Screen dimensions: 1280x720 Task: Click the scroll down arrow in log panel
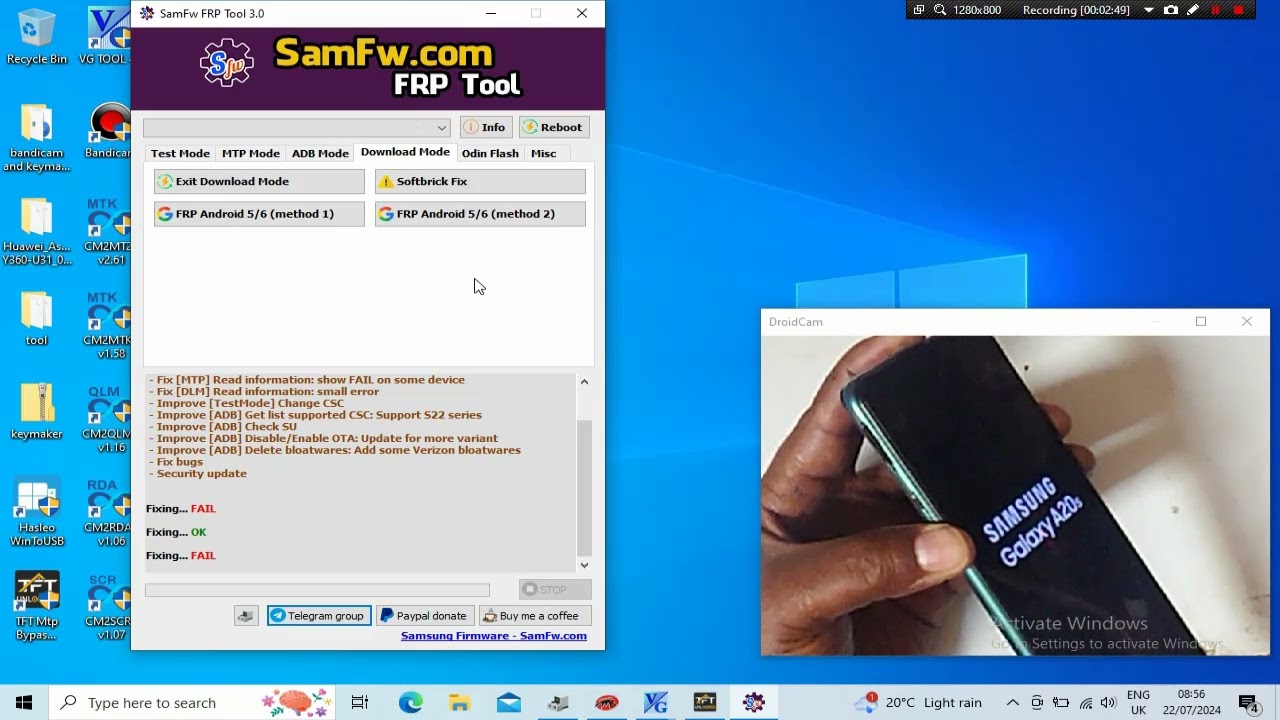point(585,565)
